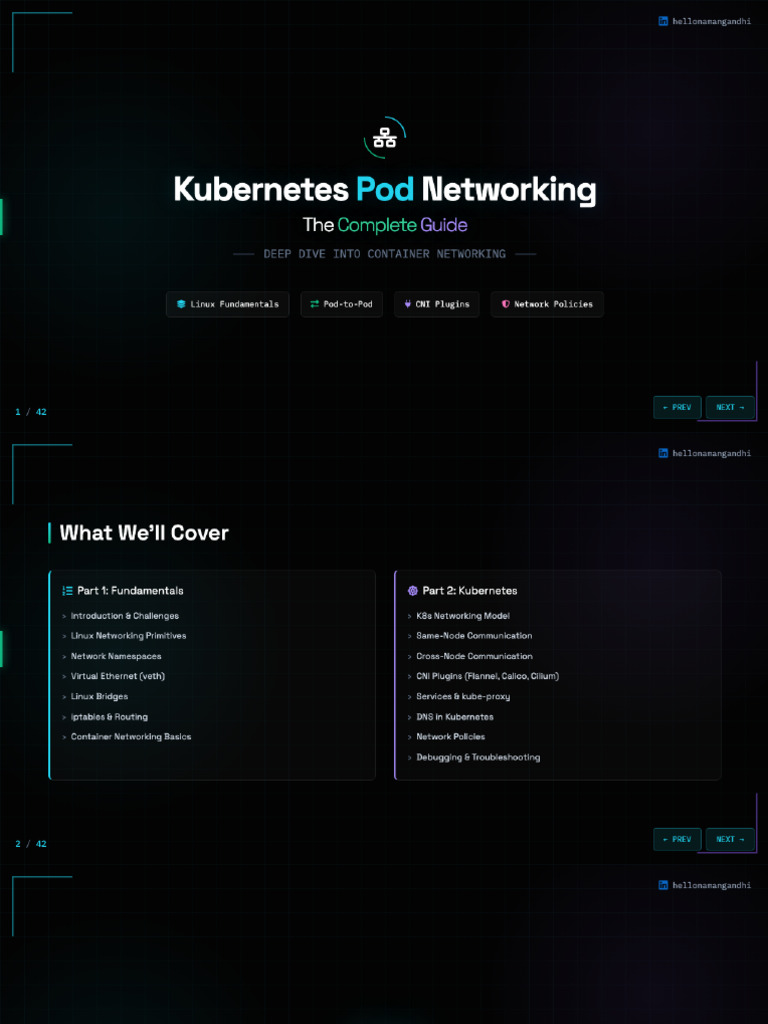Select K8s Networking Model list item
This screenshot has width=768, height=1024.
(463, 616)
